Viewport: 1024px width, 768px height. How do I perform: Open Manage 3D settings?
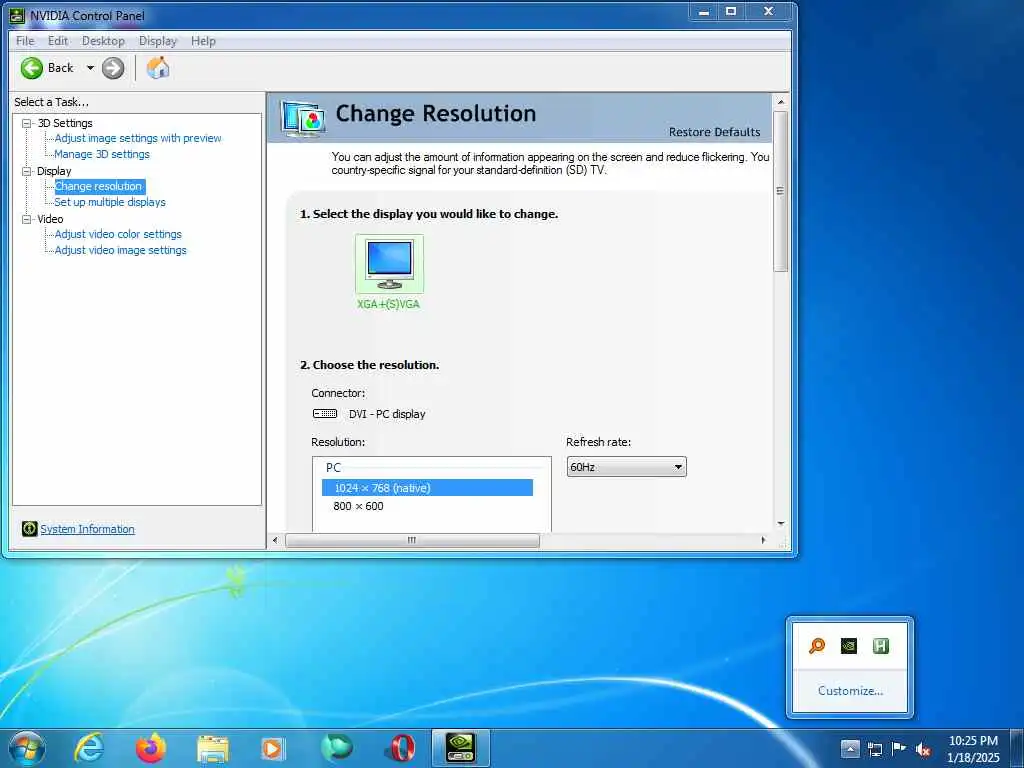click(102, 154)
